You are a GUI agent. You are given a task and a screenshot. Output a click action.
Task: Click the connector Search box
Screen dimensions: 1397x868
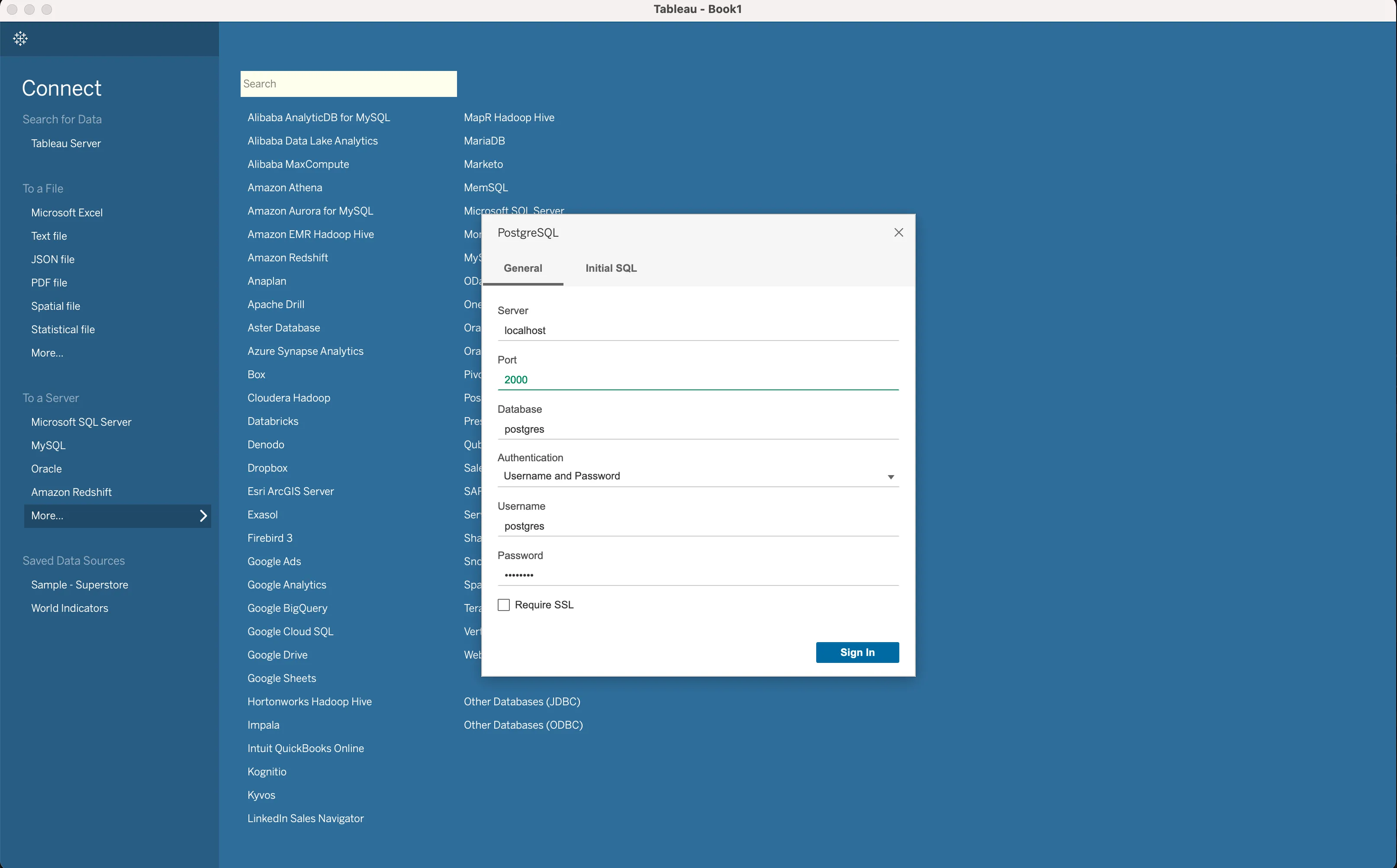(348, 84)
